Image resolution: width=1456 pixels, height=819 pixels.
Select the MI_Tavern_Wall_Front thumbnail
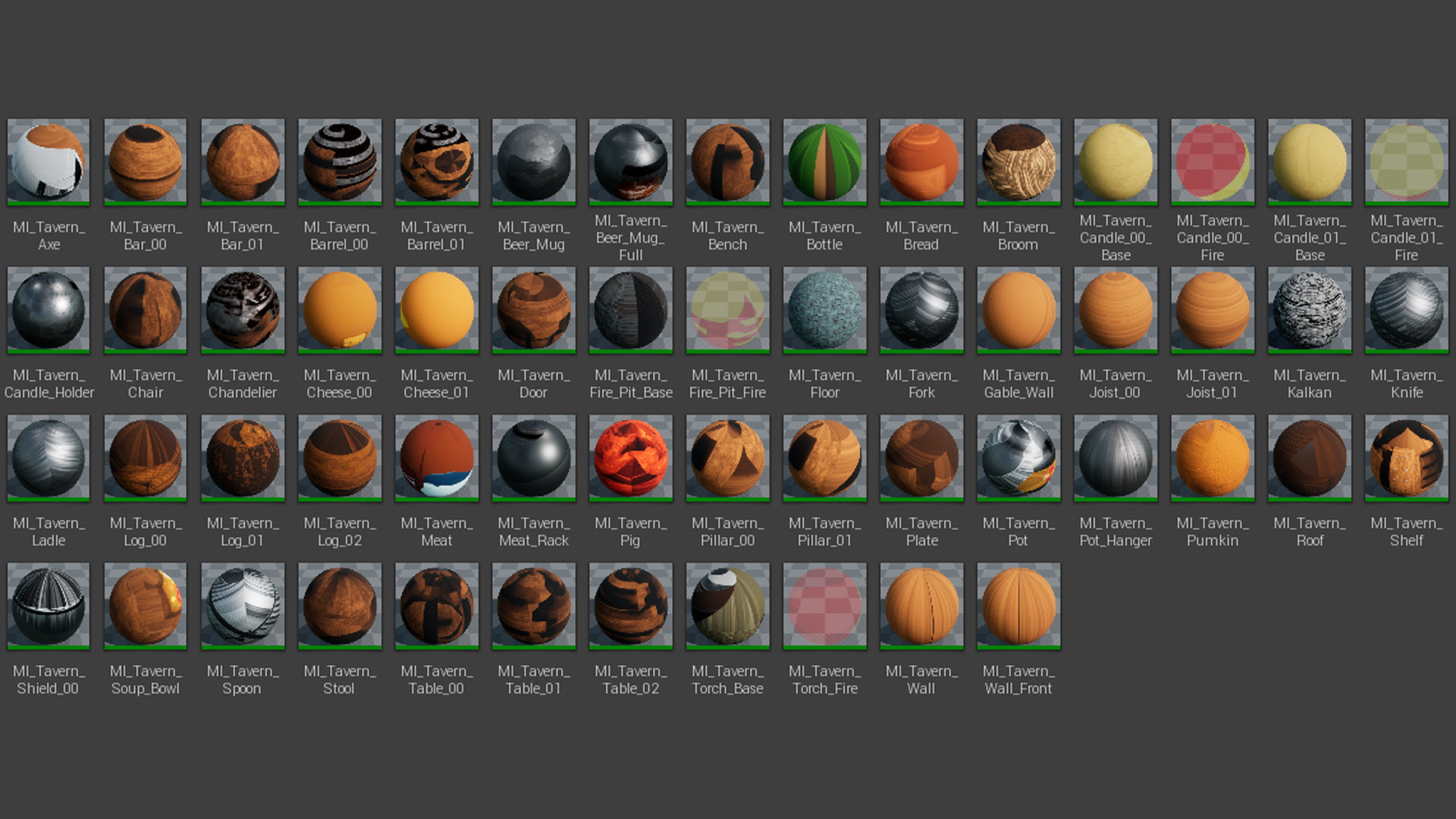[1019, 605]
